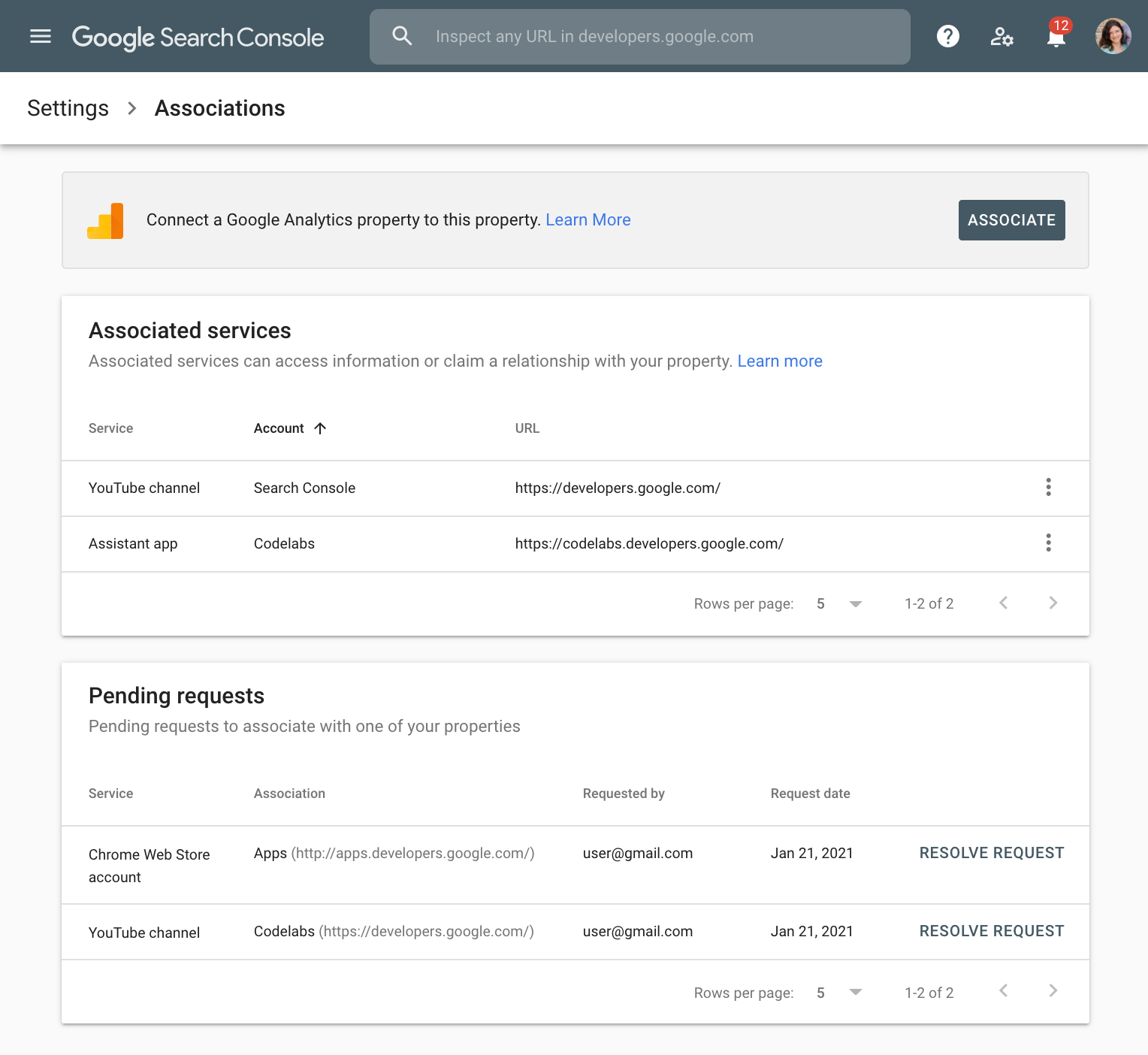Screen dimensions: 1148x1055
Task: Click the Google Search Console logo
Action: (x=198, y=37)
